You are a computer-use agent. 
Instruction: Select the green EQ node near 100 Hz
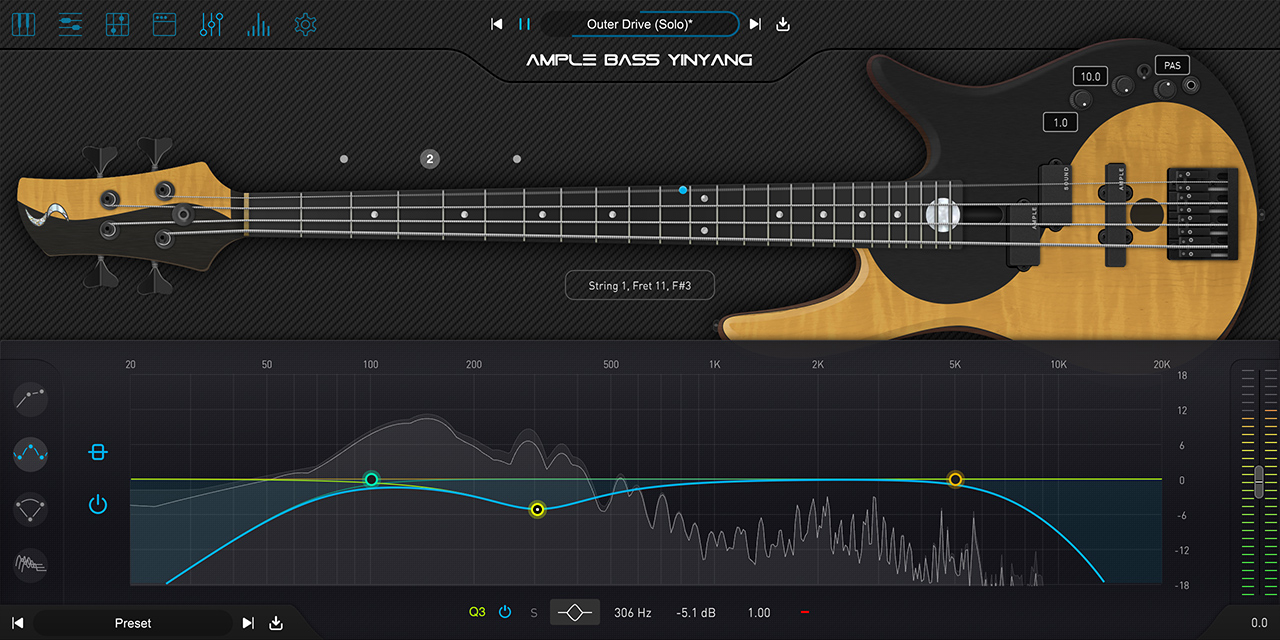(371, 480)
